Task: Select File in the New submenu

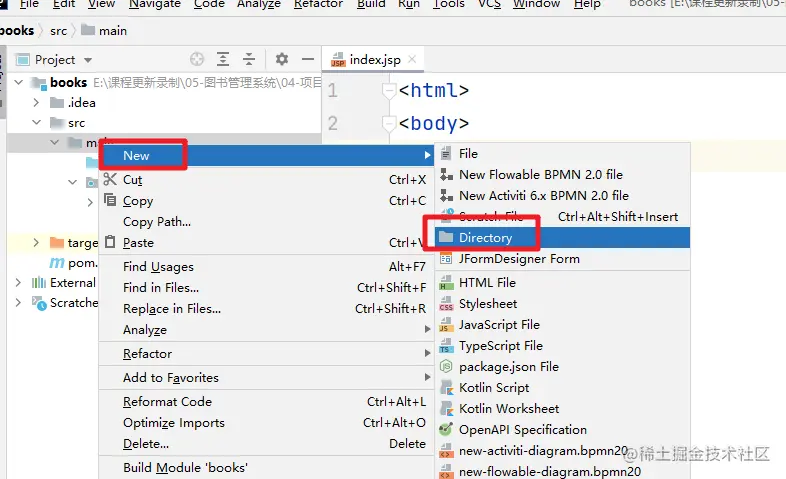Action: tap(562, 153)
